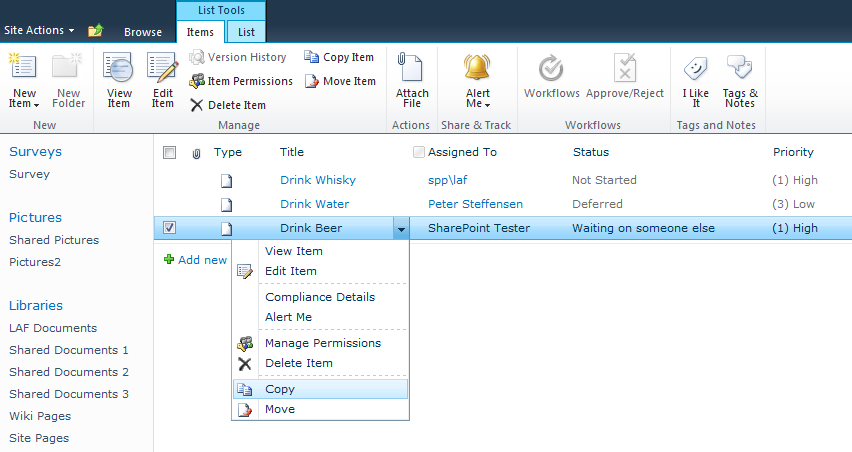Image resolution: width=852 pixels, height=452 pixels.
Task: Expand the New Item dropdown arrow
Action: (36, 105)
